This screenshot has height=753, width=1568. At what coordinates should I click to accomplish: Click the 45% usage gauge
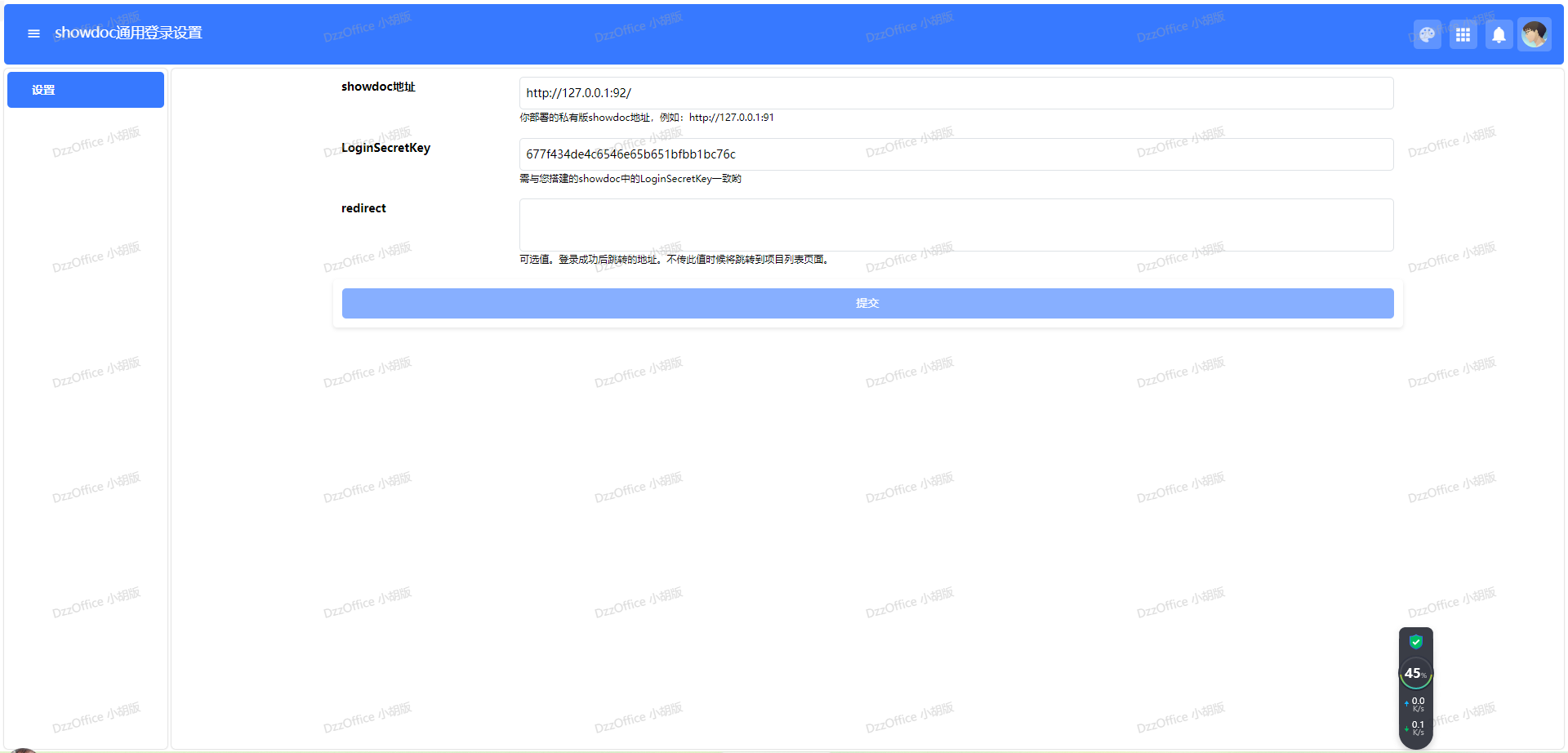[1415, 674]
